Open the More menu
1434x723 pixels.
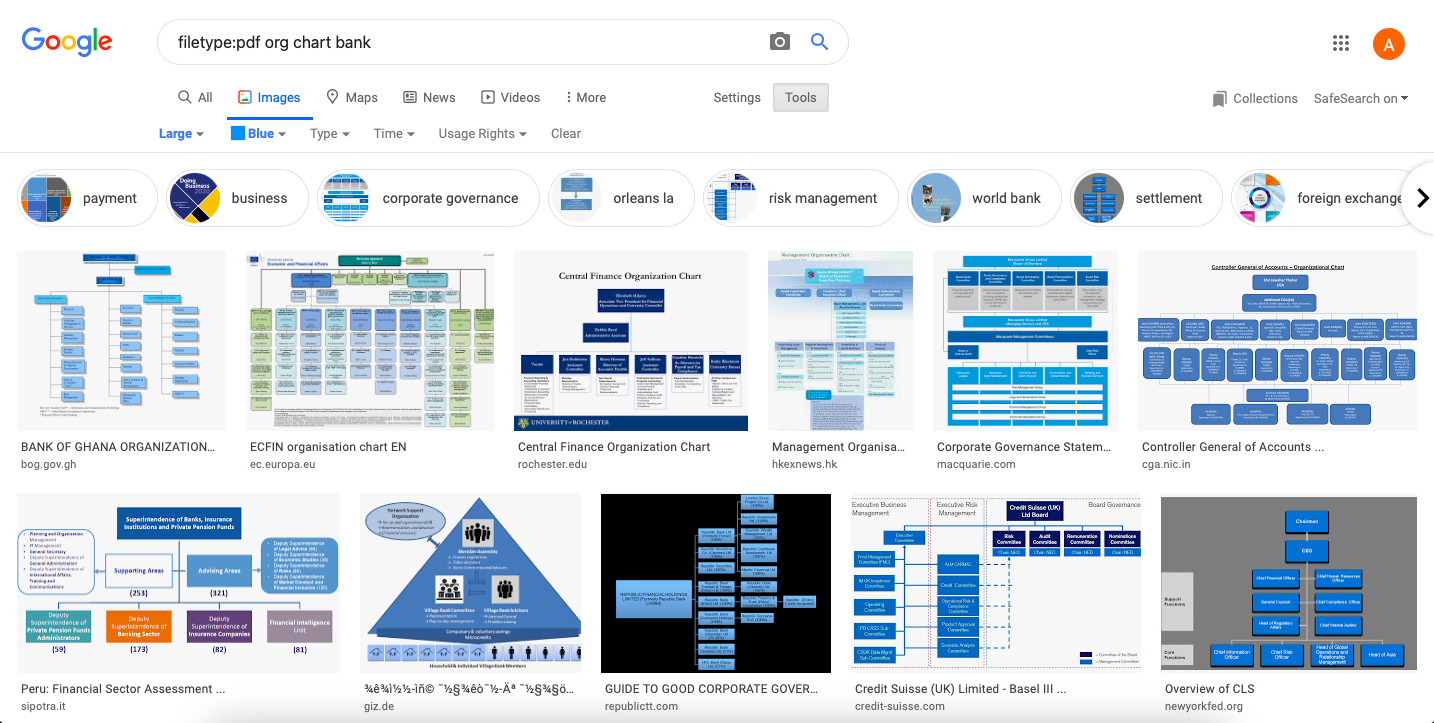tap(585, 97)
